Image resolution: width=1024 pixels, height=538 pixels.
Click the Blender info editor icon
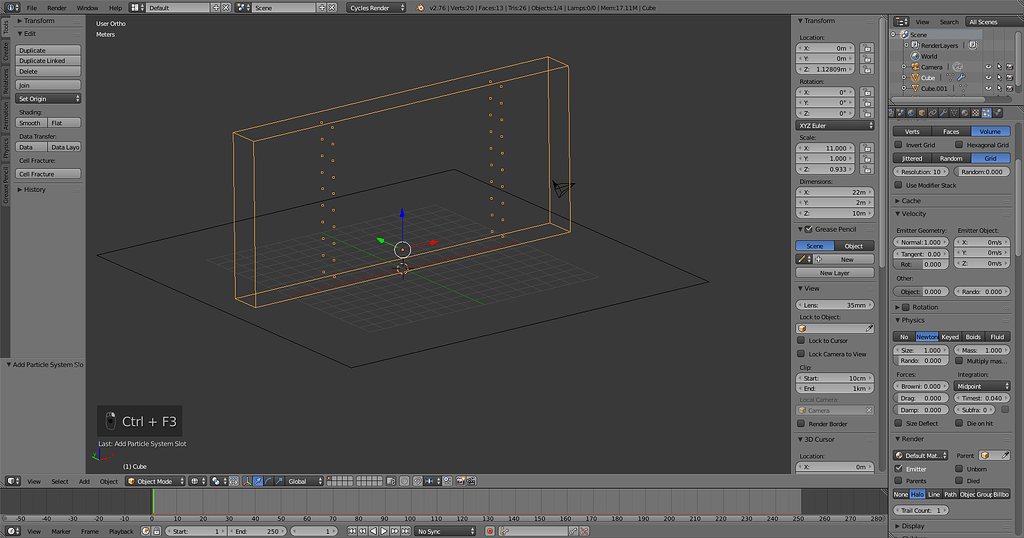coord(12,8)
